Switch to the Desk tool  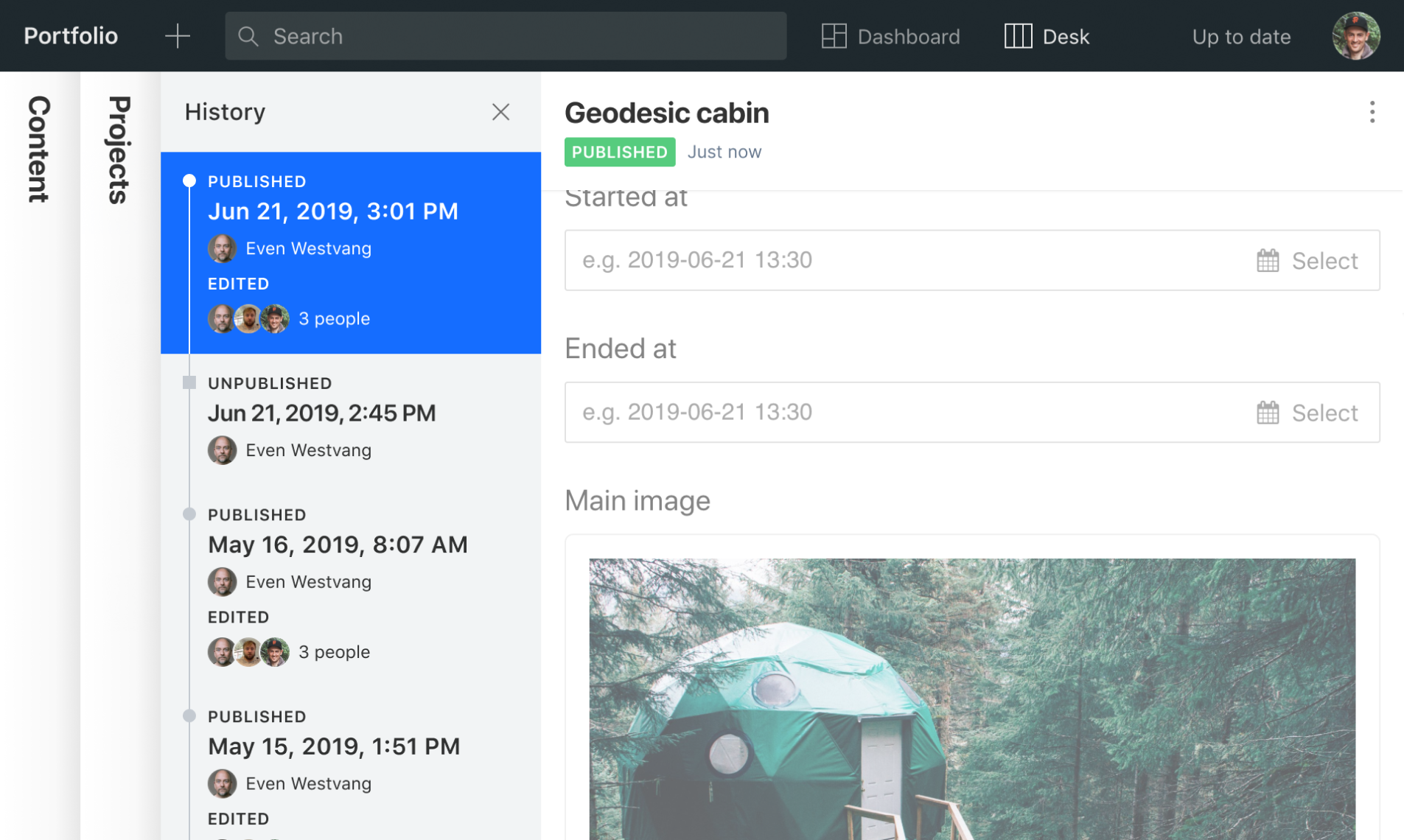pyautogui.click(x=1047, y=36)
